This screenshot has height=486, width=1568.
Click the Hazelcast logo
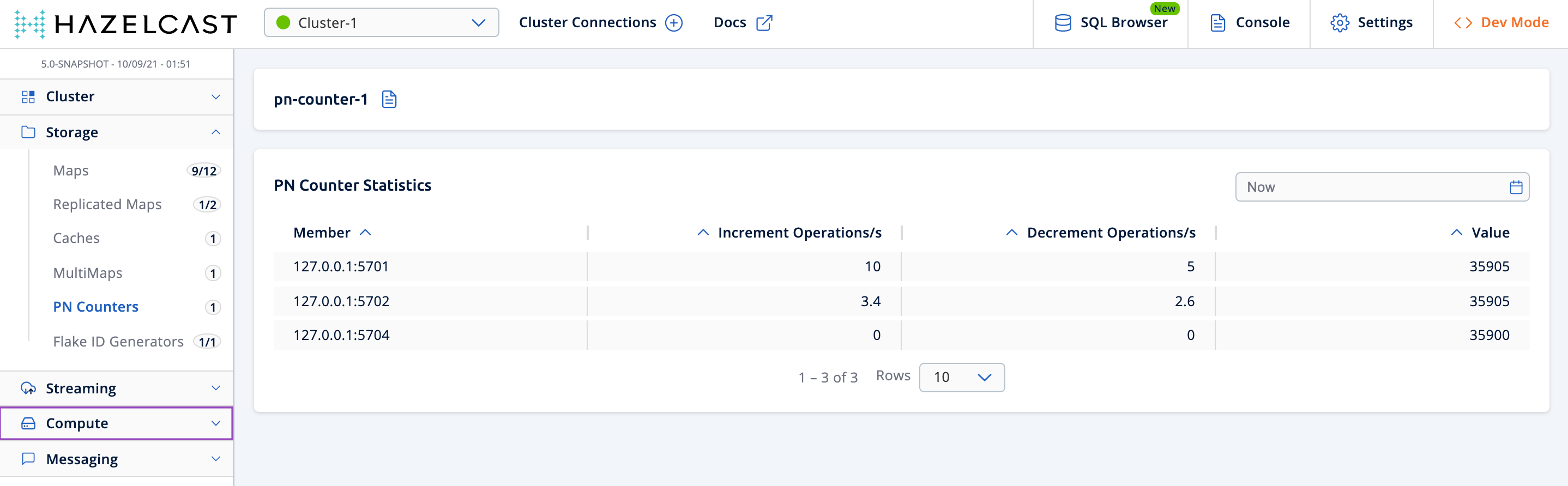tap(125, 24)
